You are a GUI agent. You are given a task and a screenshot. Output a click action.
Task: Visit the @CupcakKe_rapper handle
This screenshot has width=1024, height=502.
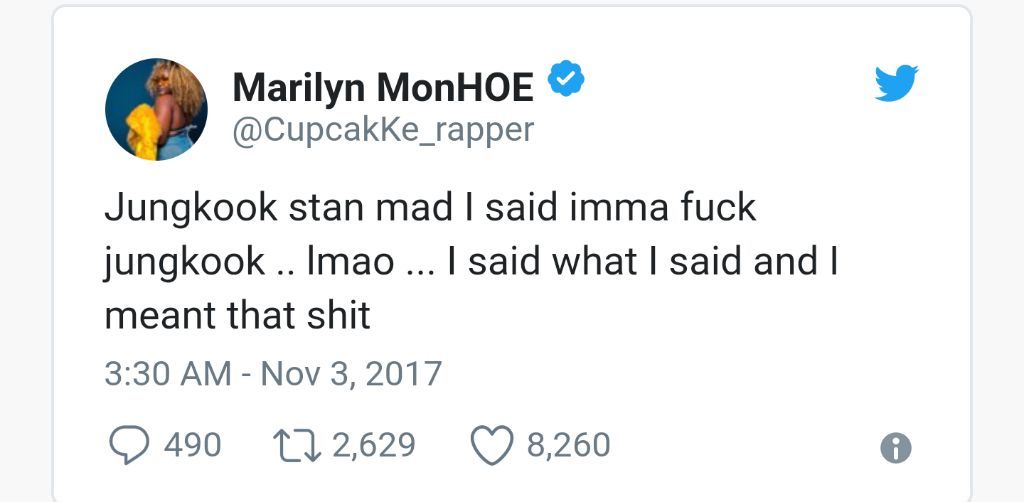[383, 131]
